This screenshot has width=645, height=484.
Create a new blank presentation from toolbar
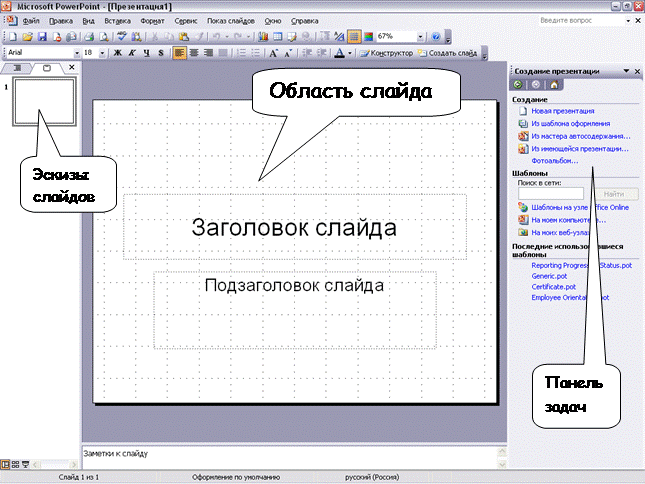click(12, 37)
